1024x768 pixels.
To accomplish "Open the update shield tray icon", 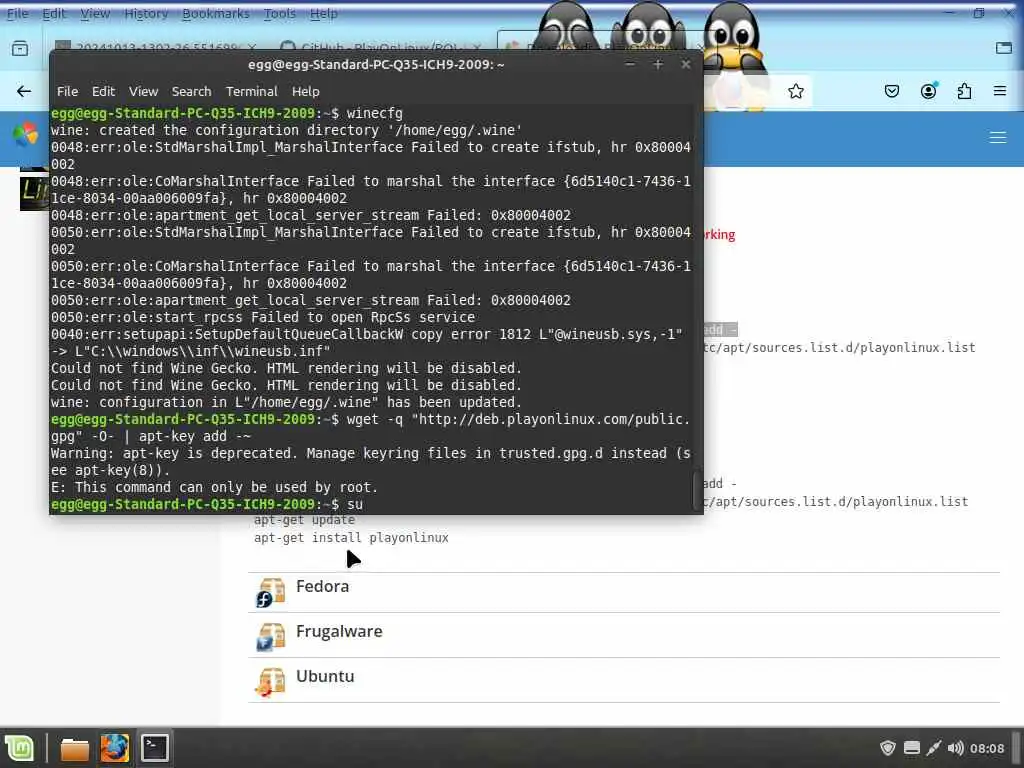I will point(887,748).
